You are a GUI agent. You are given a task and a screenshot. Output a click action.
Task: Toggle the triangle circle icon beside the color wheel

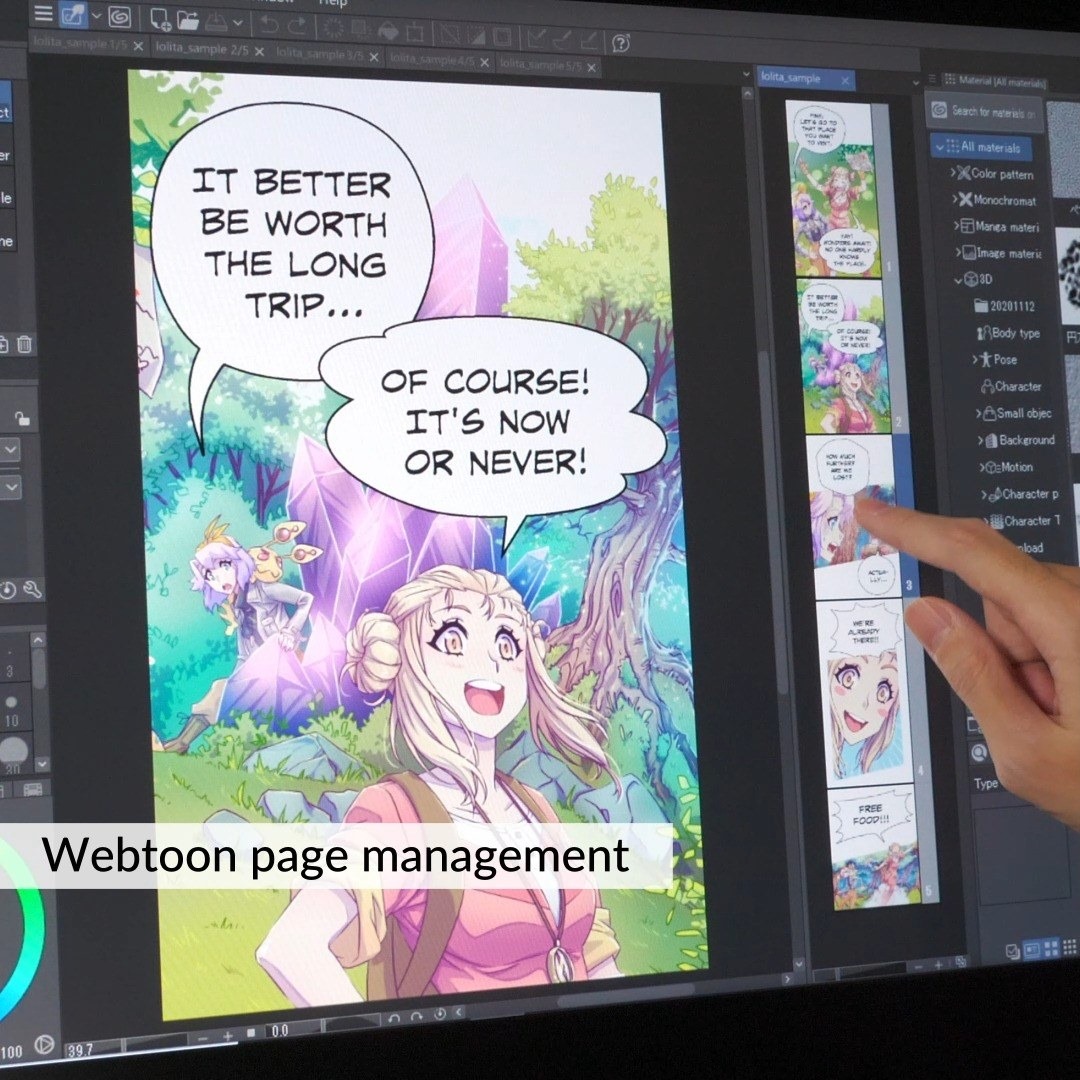(43, 1045)
